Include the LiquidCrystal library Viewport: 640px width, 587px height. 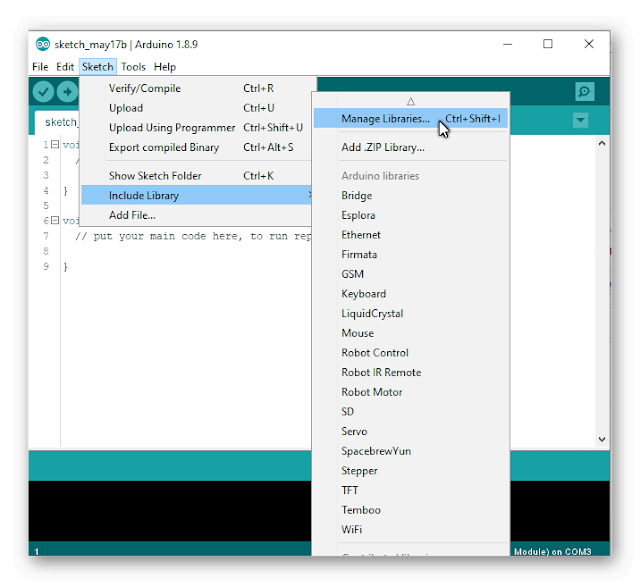[410, 313]
